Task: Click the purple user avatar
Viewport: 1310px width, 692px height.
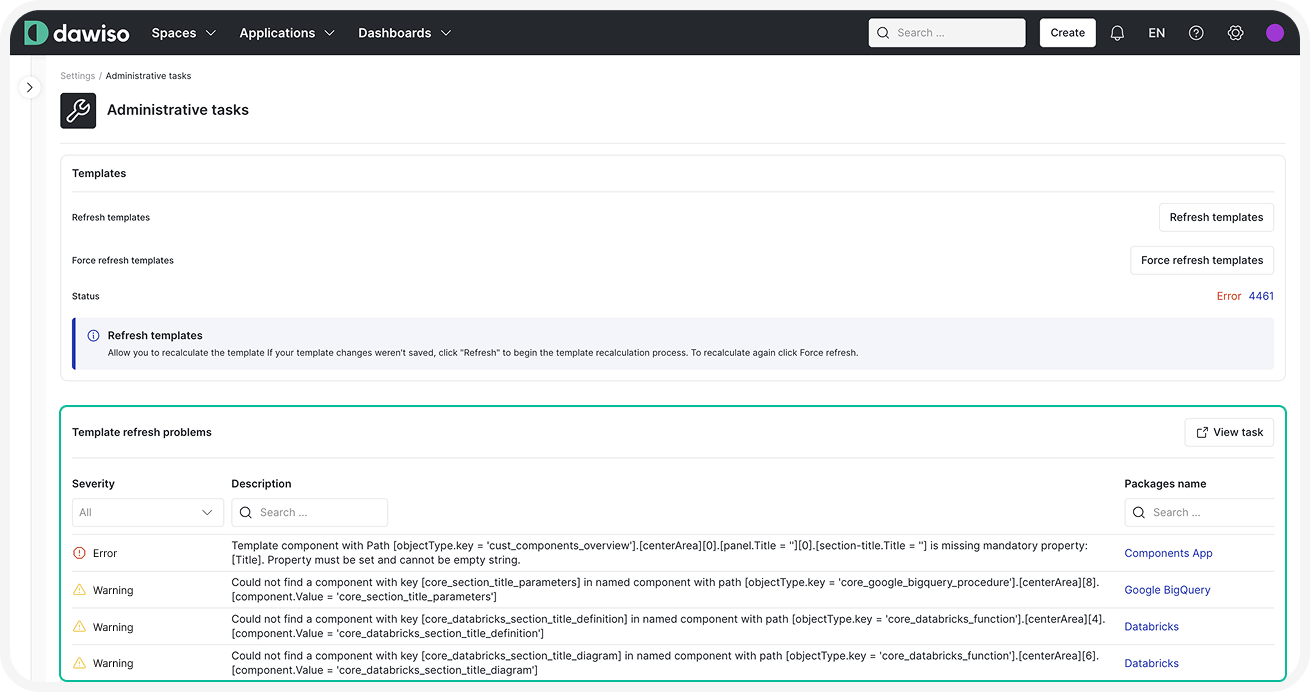Action: tap(1274, 33)
